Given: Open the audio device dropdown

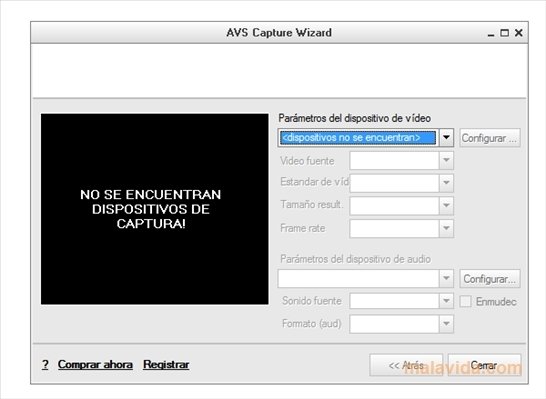Looking at the screenshot, I should coord(366,278).
